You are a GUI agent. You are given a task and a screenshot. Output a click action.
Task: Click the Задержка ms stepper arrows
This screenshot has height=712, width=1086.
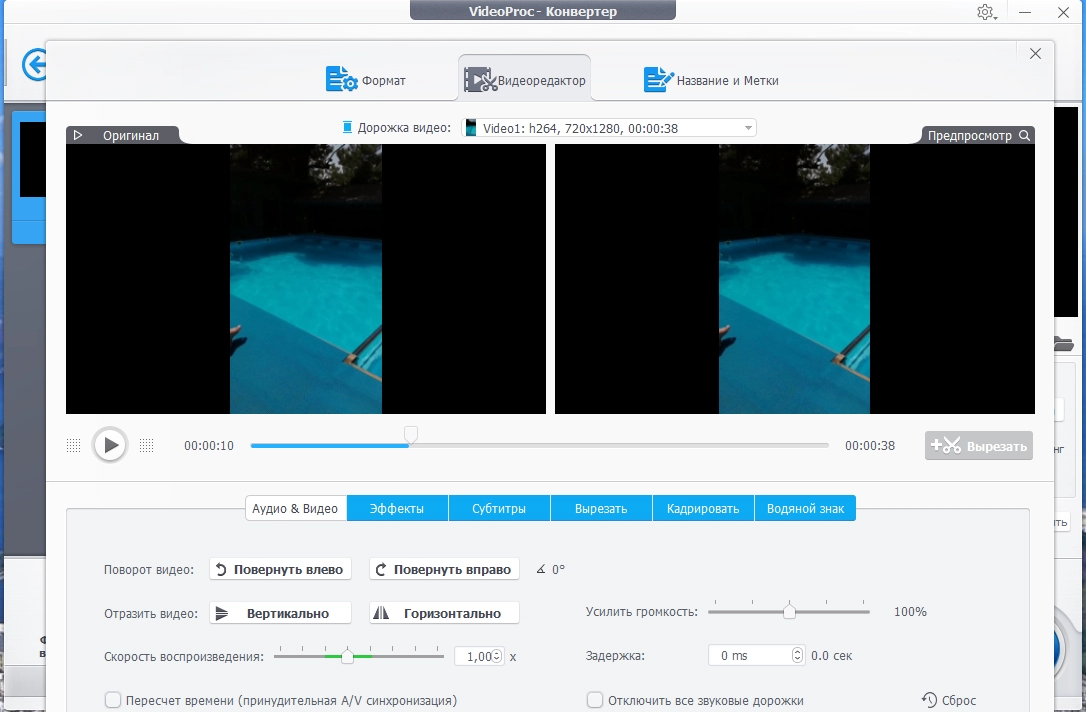pos(797,656)
